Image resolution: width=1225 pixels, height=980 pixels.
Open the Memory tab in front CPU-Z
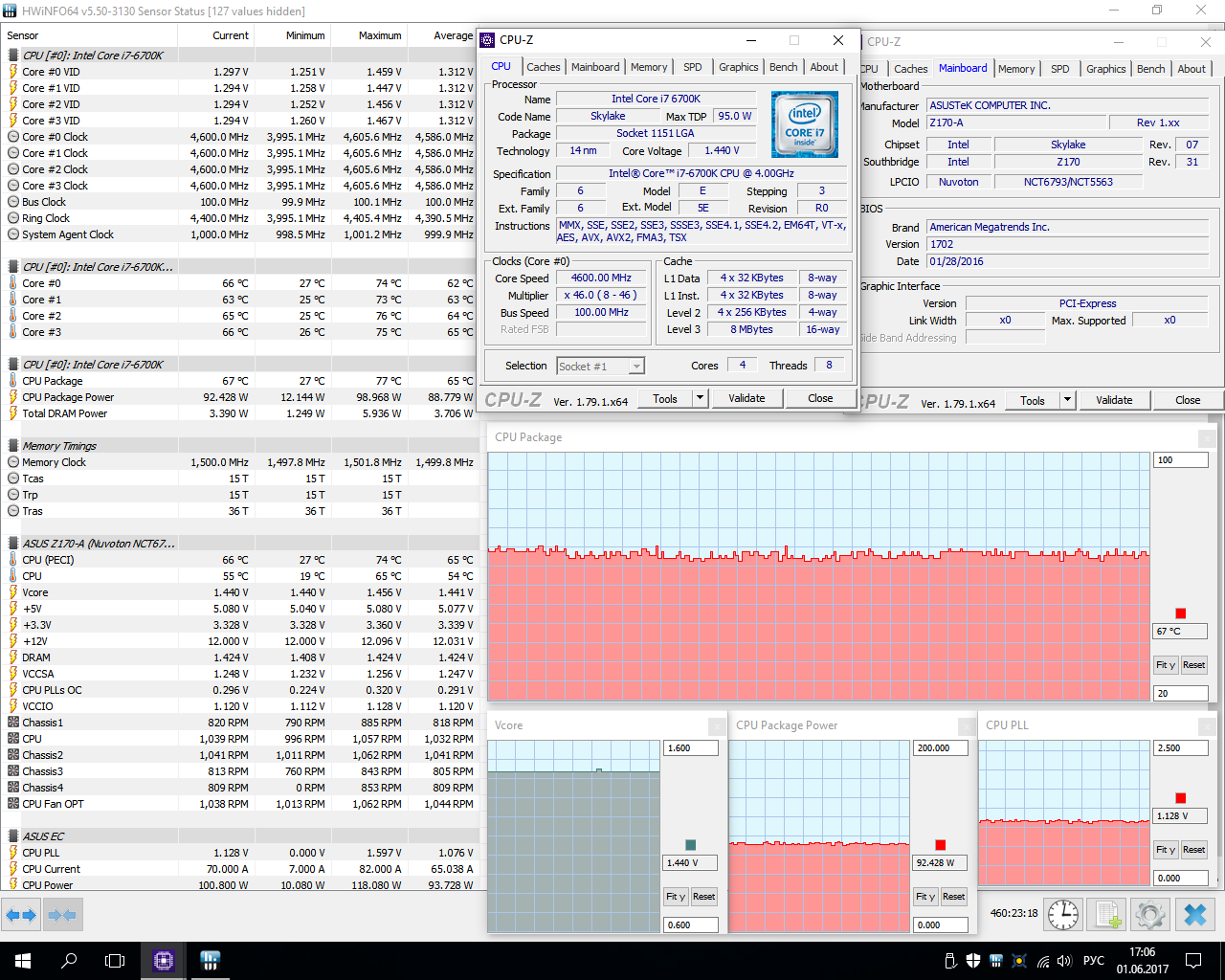(649, 67)
